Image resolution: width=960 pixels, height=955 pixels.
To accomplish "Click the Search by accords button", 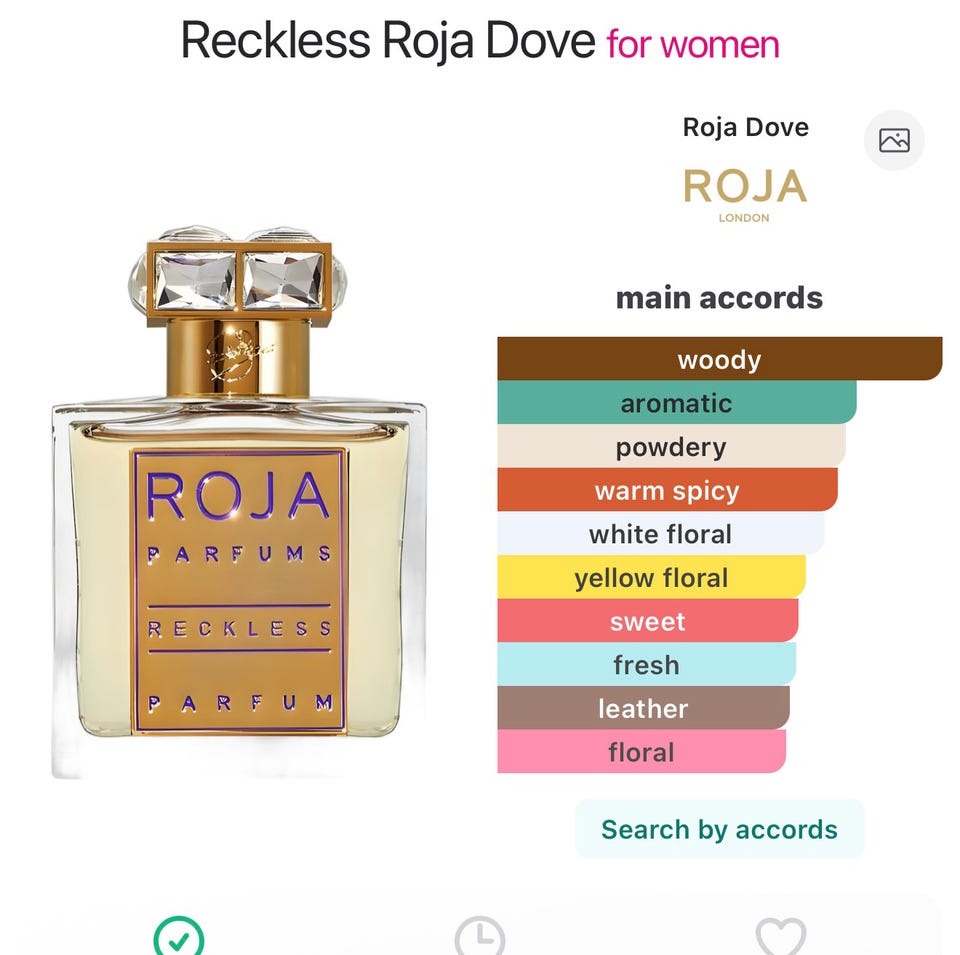I will pos(719,830).
